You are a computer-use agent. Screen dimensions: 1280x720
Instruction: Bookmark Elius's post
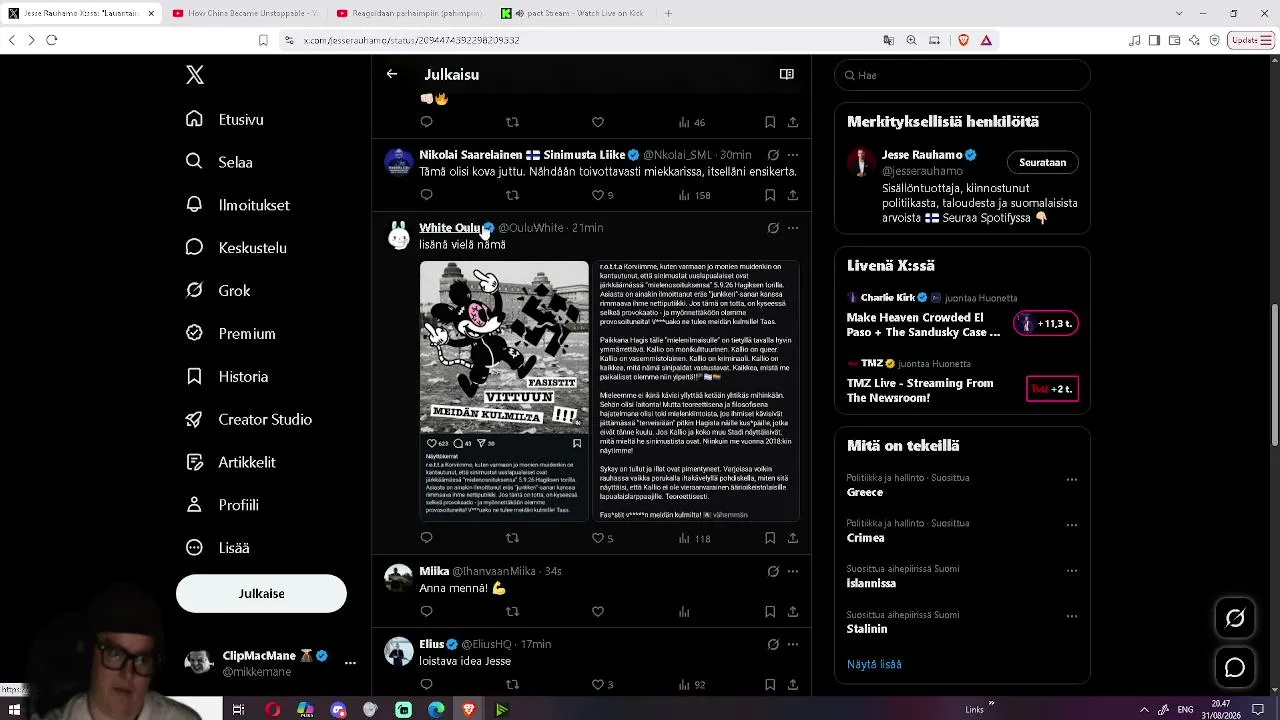tap(770, 685)
